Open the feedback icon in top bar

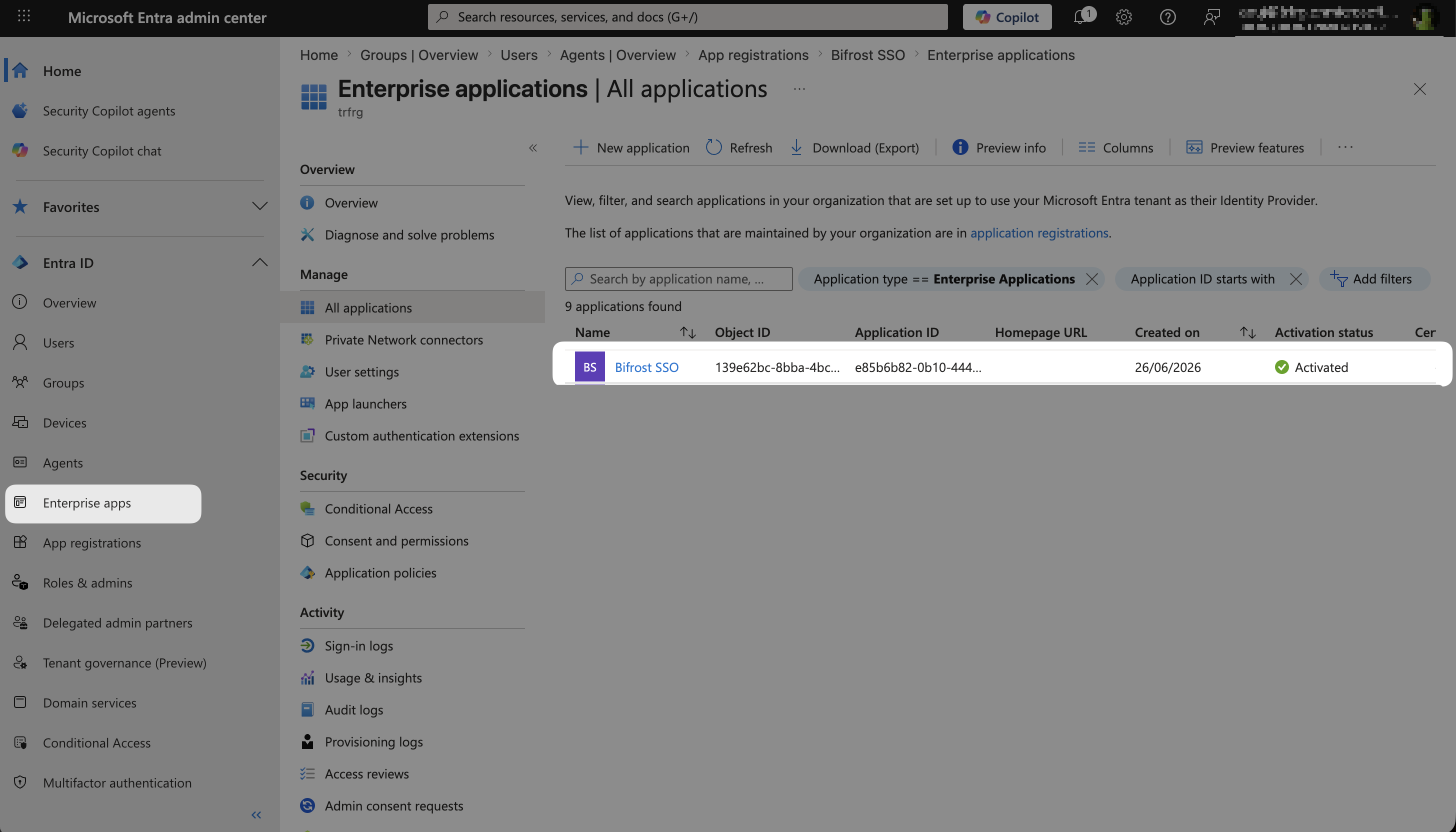pyautogui.click(x=1211, y=17)
